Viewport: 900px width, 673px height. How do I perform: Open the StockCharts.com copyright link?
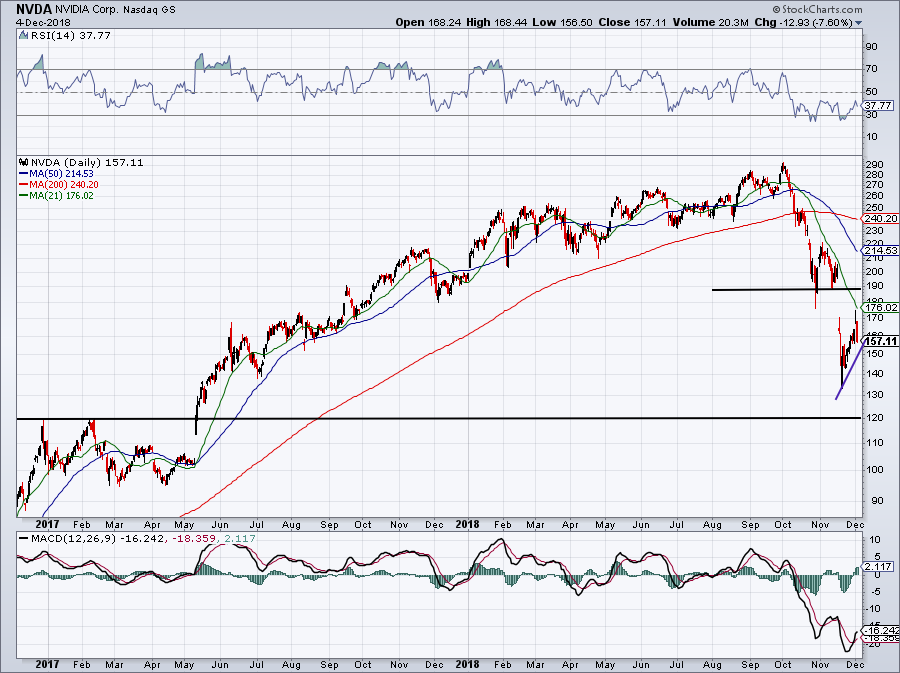pos(817,9)
